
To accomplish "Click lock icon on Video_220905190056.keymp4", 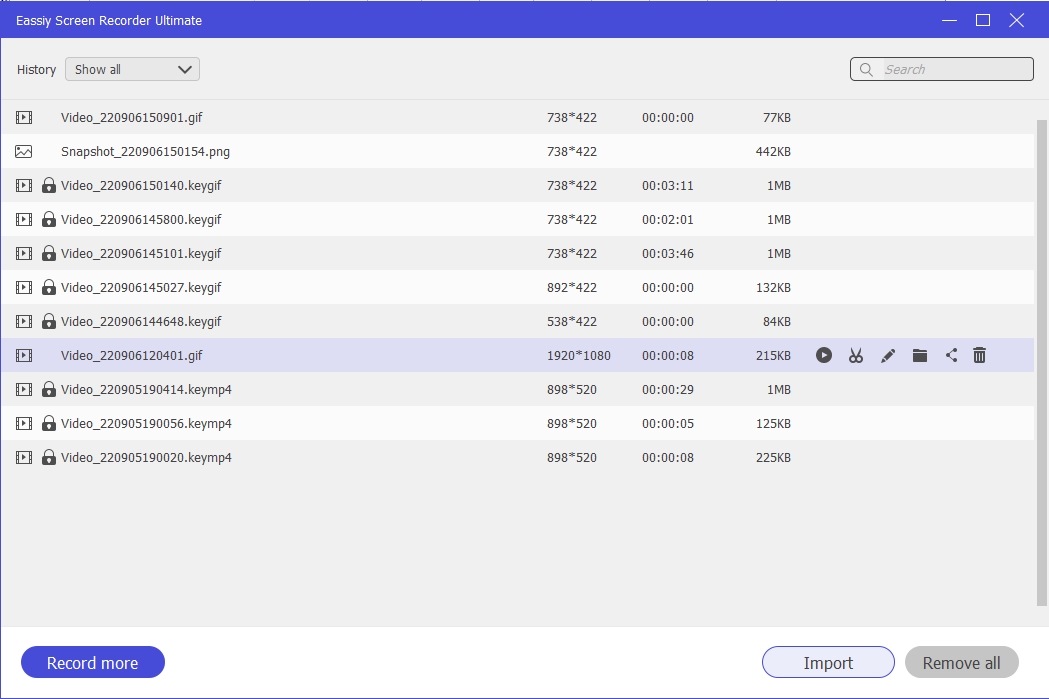I will coord(49,423).
